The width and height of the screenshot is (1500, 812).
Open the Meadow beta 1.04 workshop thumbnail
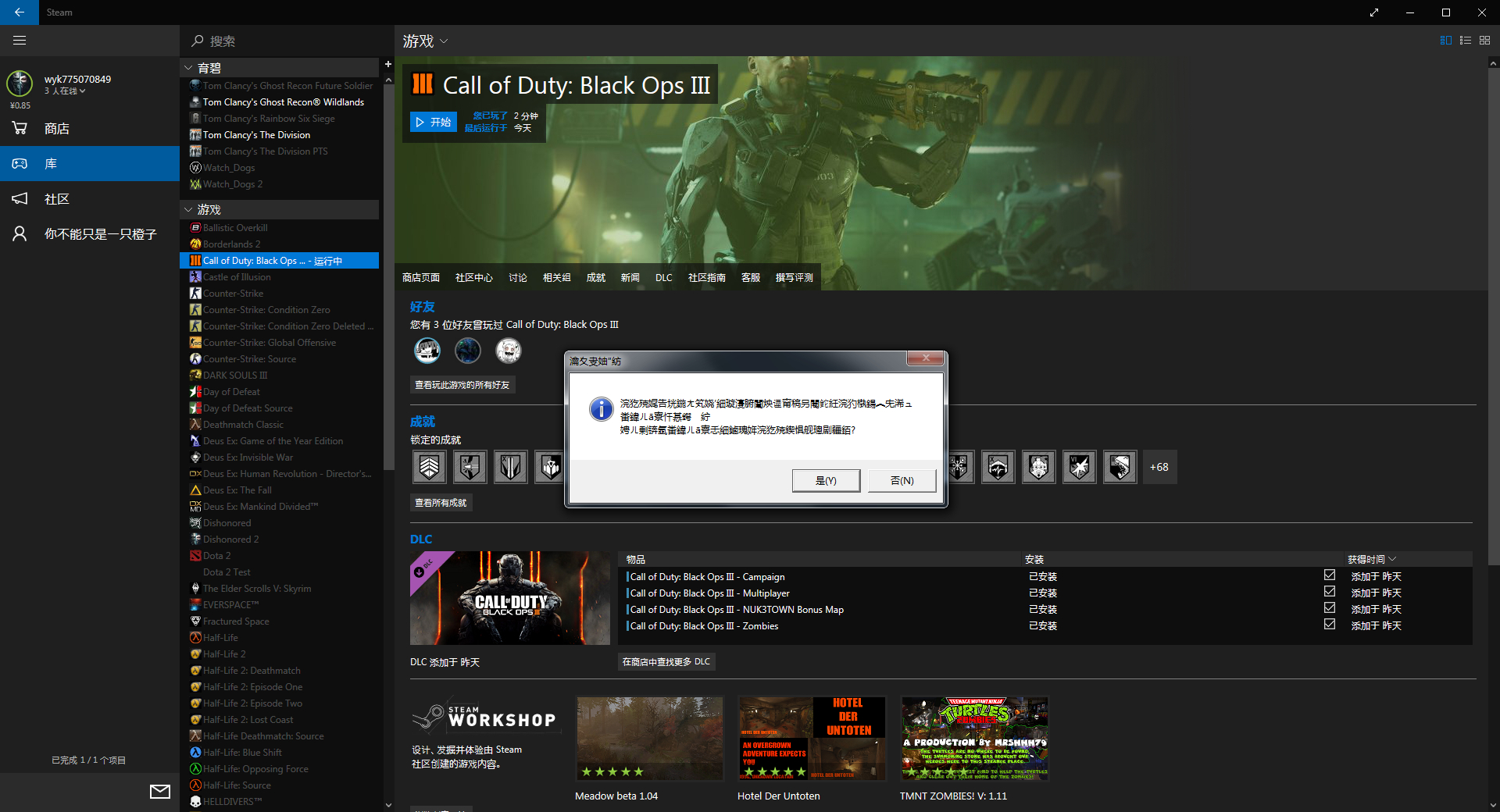click(650, 739)
